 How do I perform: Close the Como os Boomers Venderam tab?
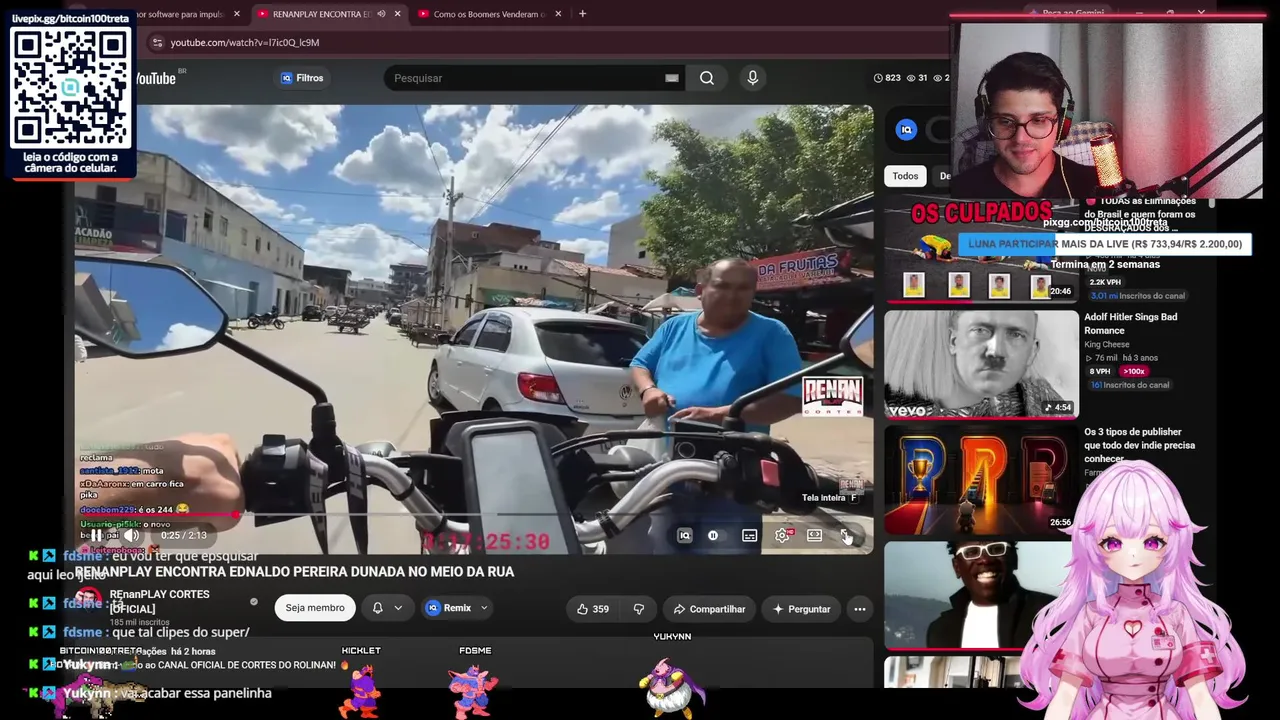558,14
